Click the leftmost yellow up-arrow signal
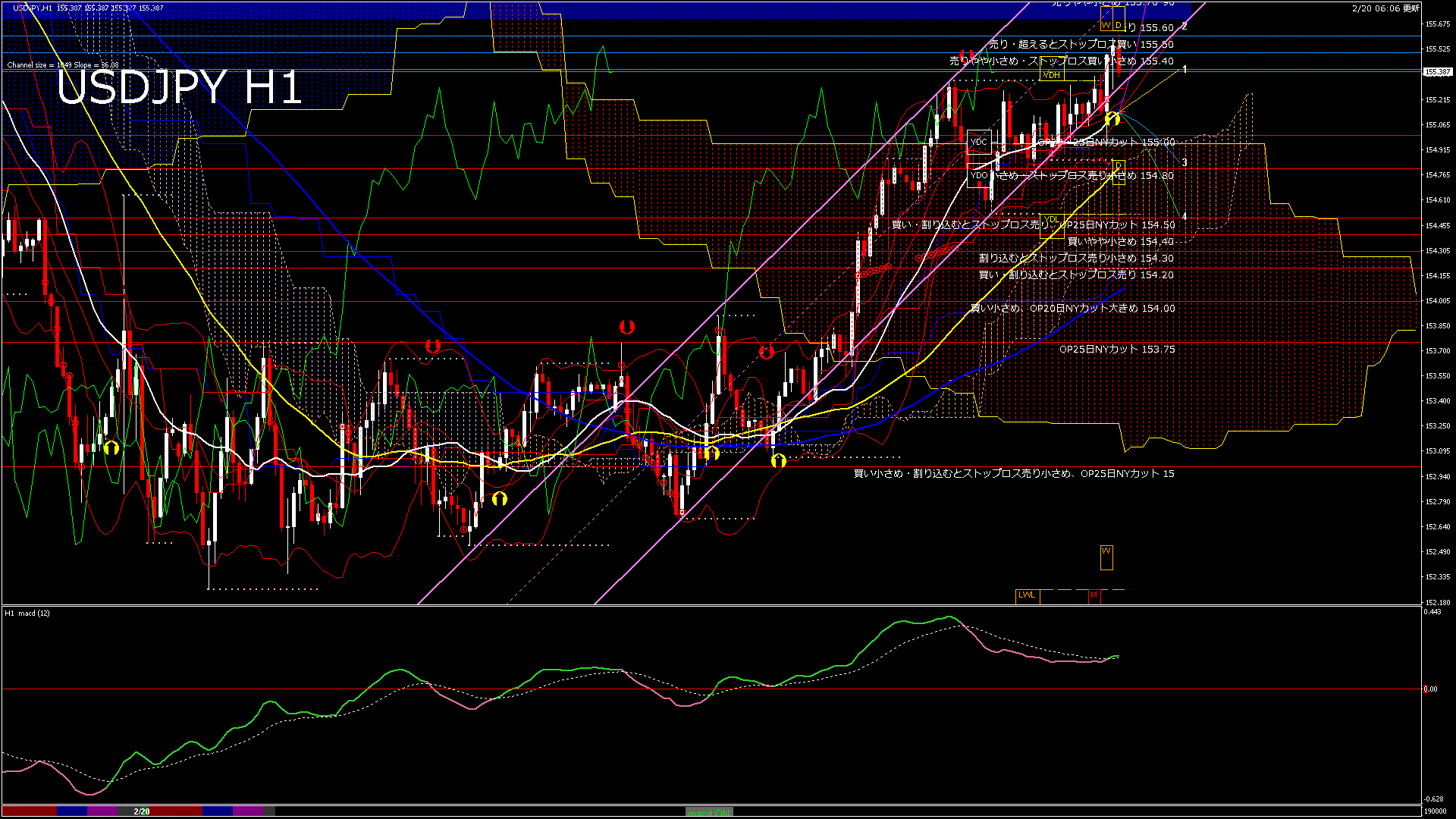 pos(111,447)
